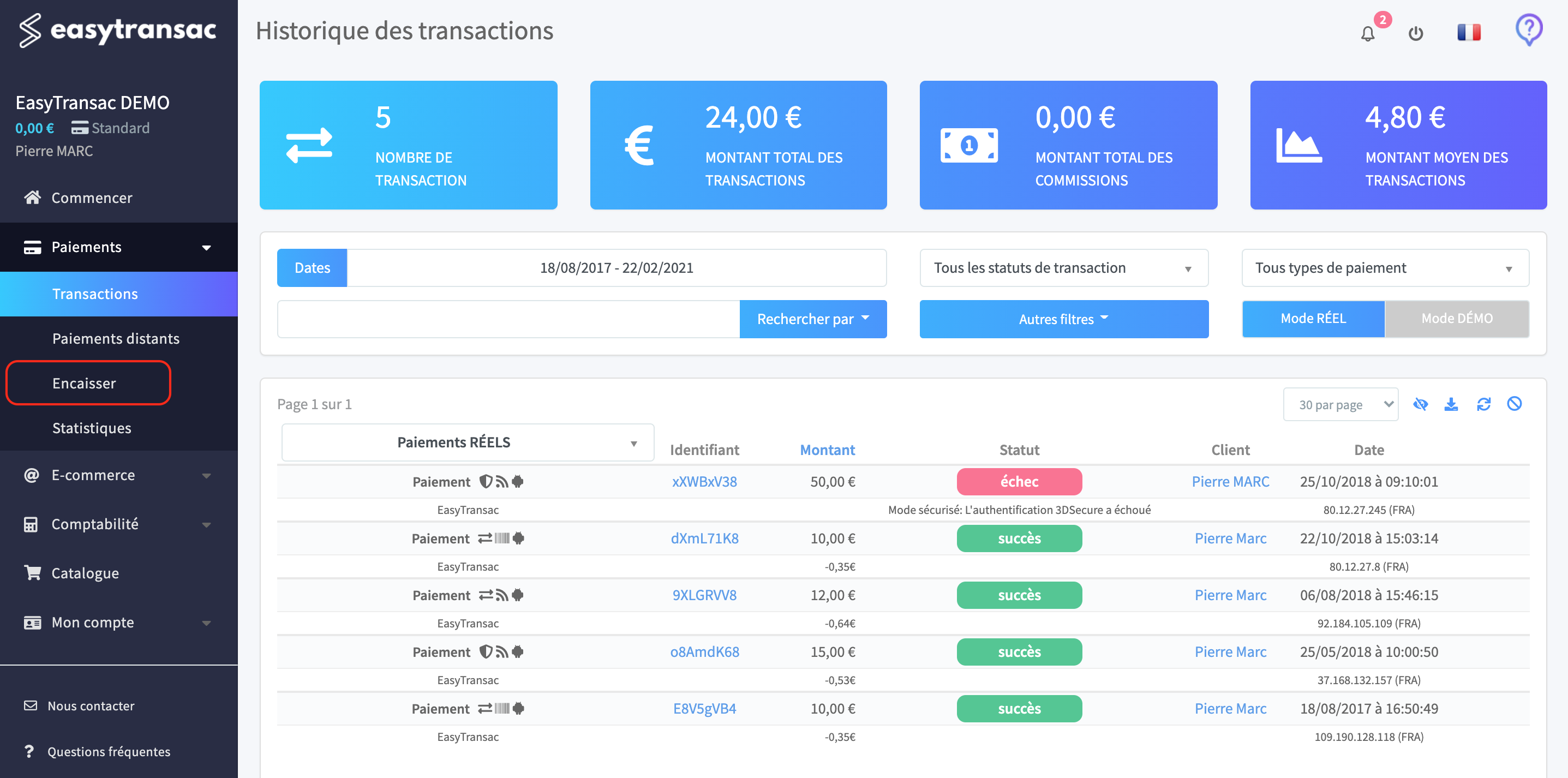Hide columns with the crossed-eye icon
Screen dimensions: 1568x778
[1420, 404]
